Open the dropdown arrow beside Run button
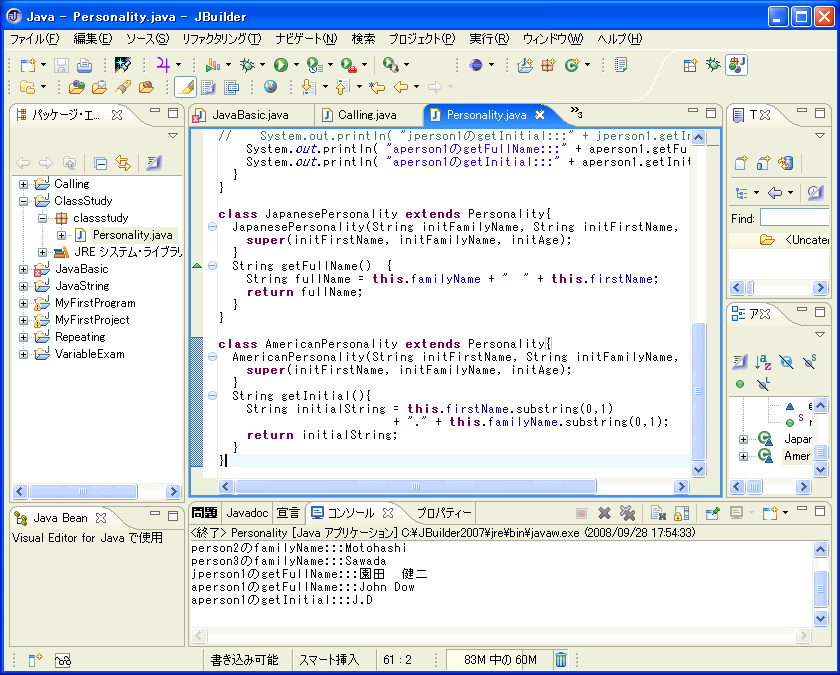Screen dimensions: 840x675 point(296,65)
